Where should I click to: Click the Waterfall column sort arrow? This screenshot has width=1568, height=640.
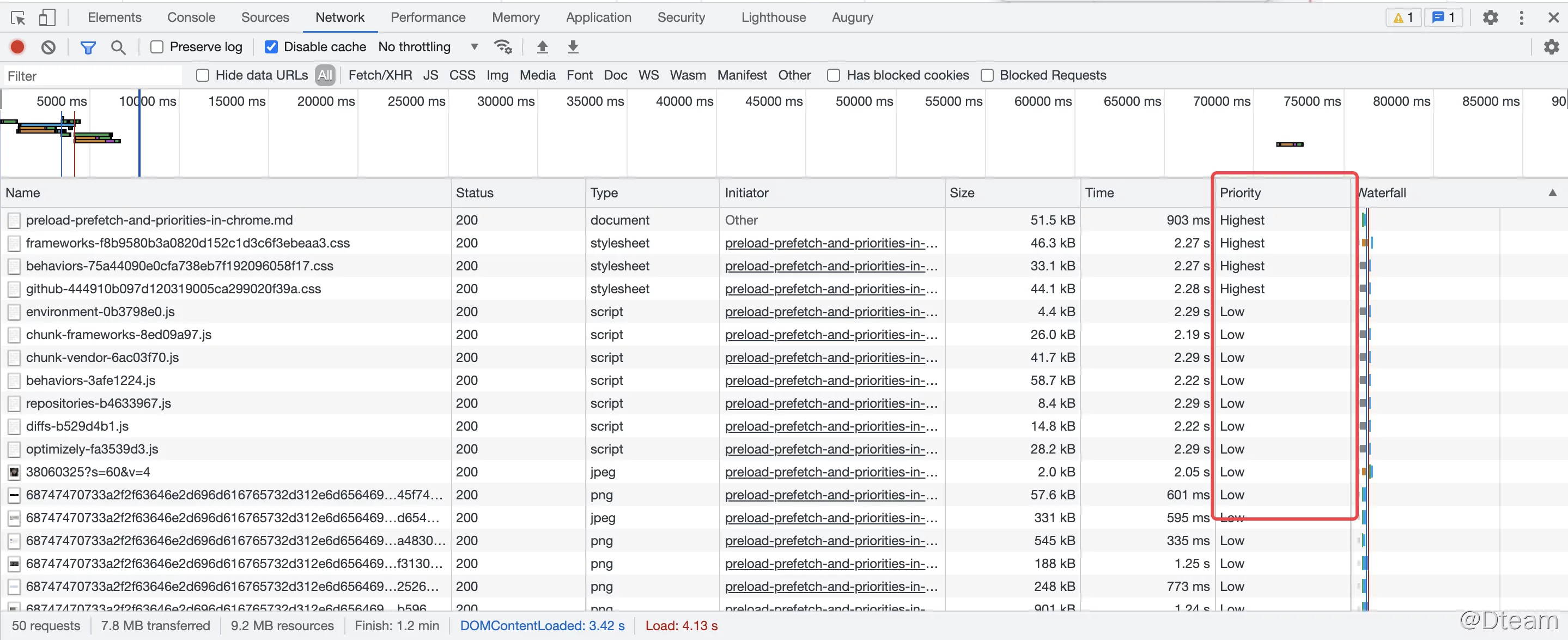(x=1552, y=193)
